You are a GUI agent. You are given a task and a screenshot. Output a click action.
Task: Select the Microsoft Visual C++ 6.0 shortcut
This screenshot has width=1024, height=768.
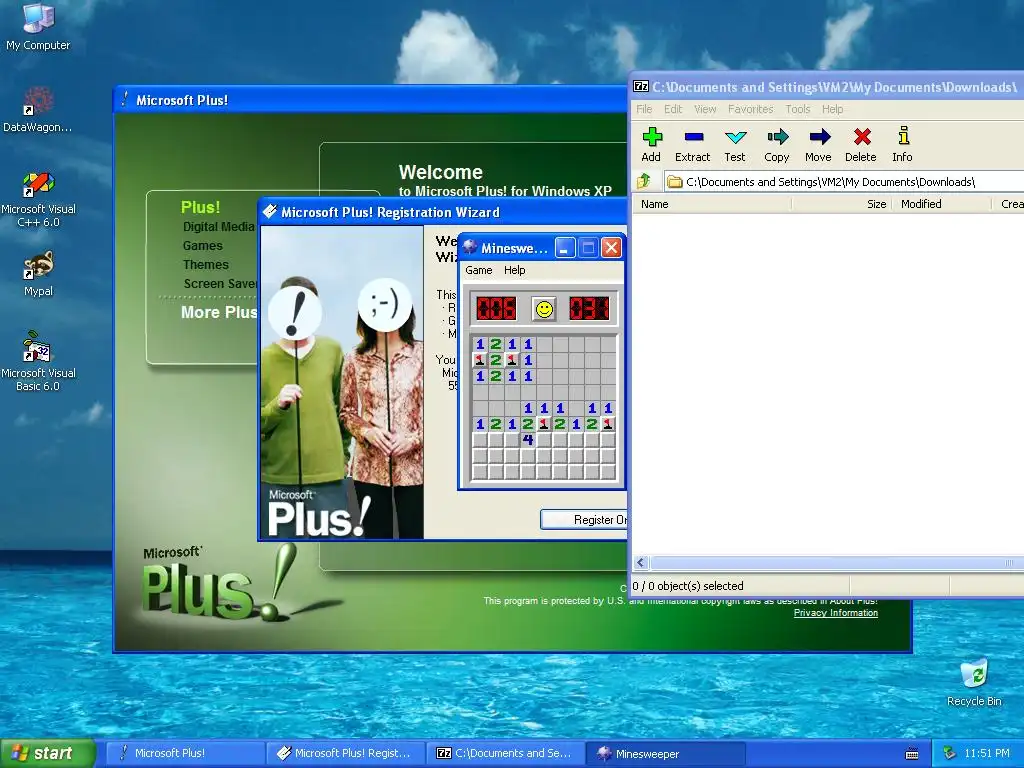click(38, 199)
